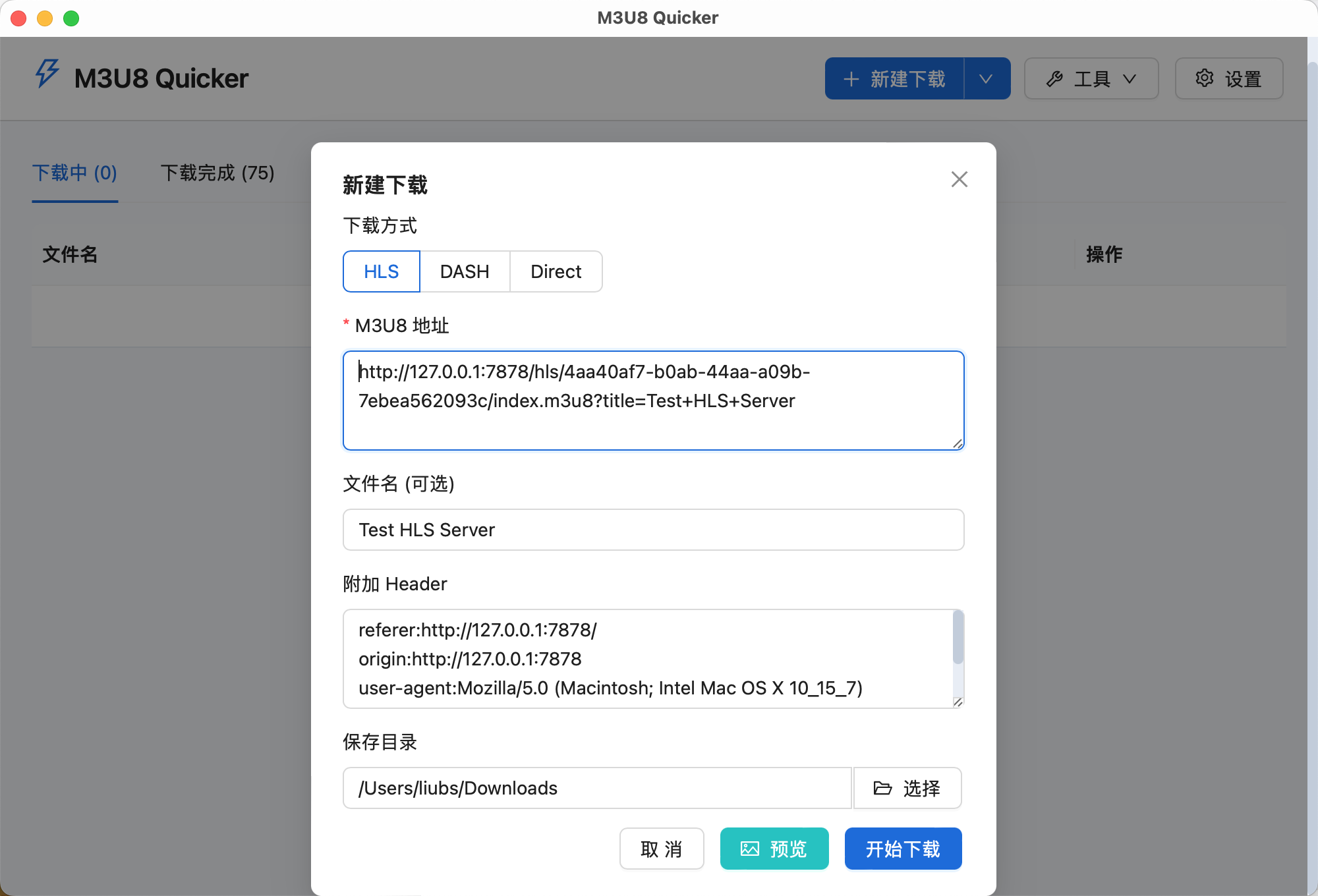Viewport: 1318px width, 896px height.
Task: Click the 操作 column header
Action: click(1104, 254)
